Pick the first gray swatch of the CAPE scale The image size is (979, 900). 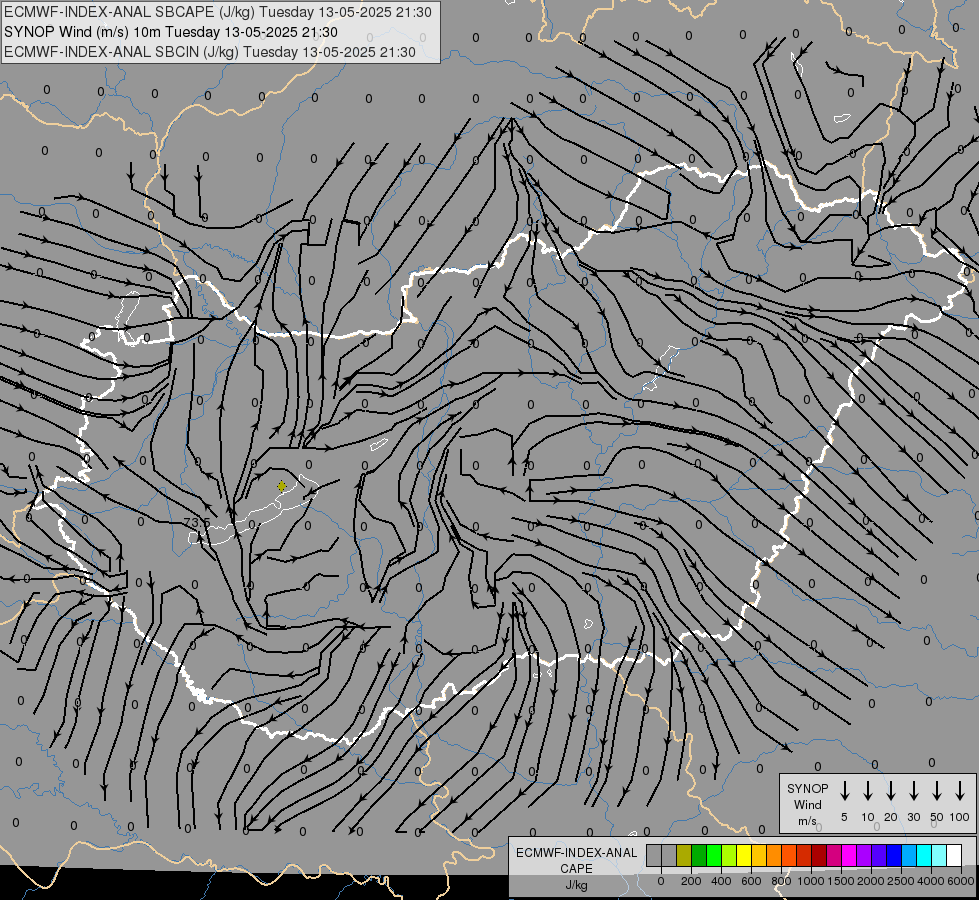(654, 855)
